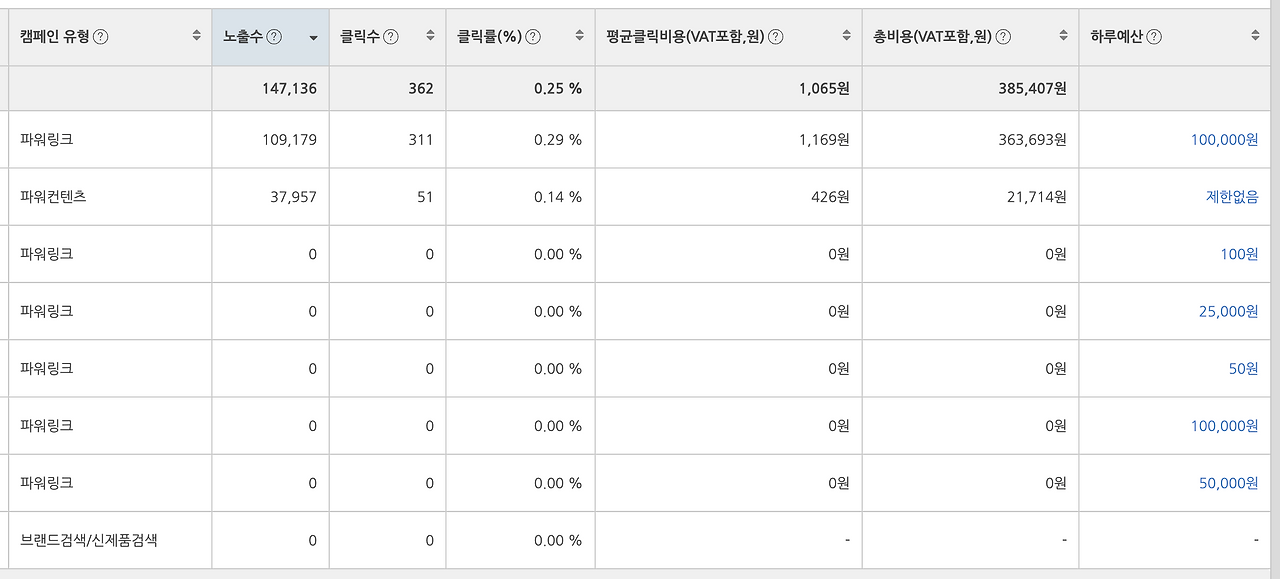
Task: Toggle sort order for 클릭수 column
Action: pyautogui.click(x=431, y=33)
